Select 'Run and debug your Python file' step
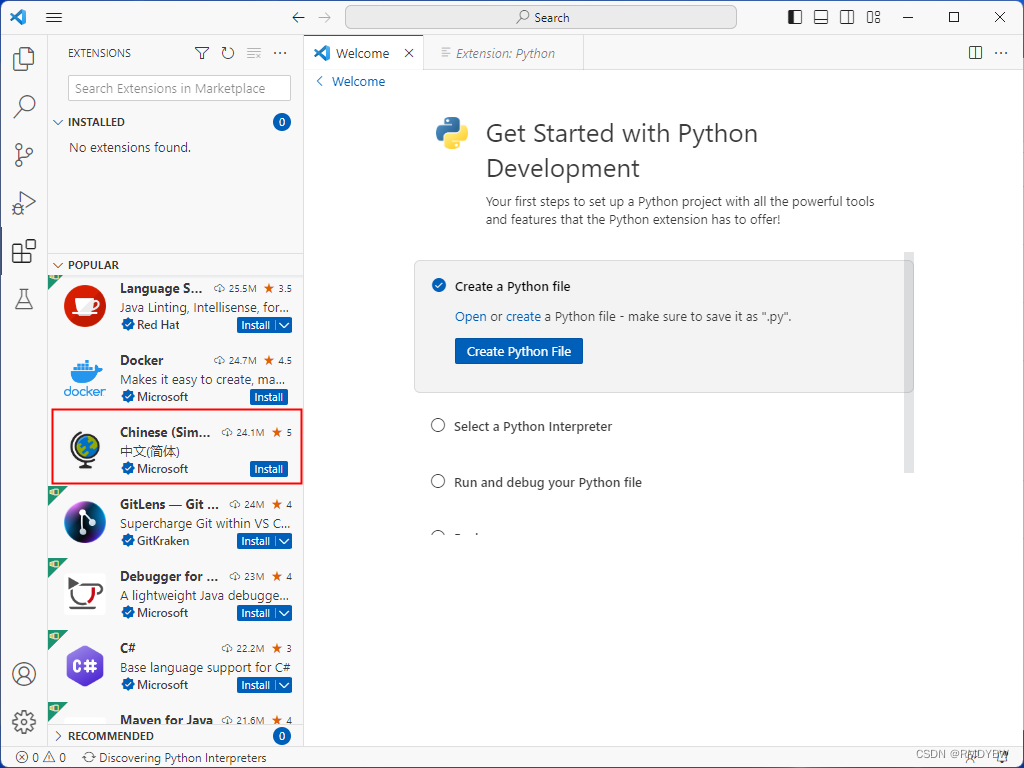Viewport: 1024px width, 768px height. tap(547, 482)
